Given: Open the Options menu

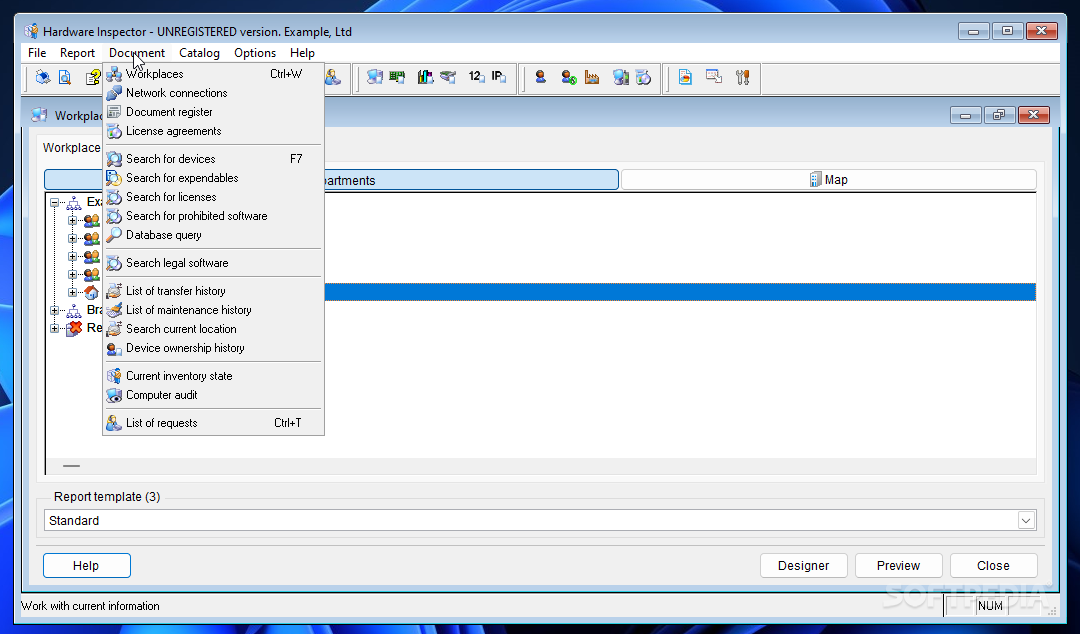Looking at the screenshot, I should [x=255, y=53].
